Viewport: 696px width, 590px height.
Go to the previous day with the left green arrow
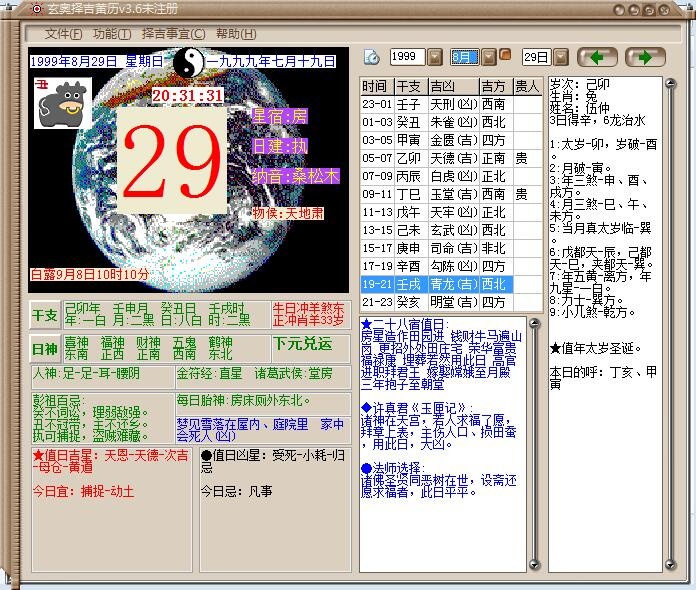[x=597, y=57]
